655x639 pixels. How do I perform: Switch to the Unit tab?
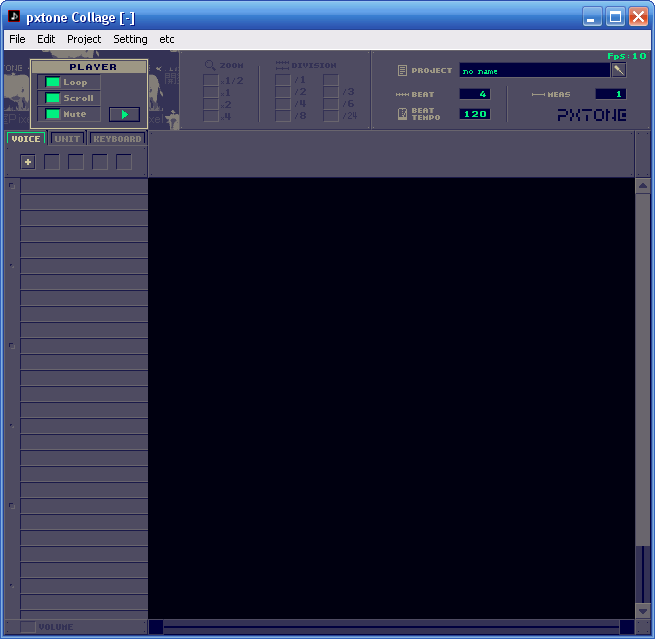click(x=68, y=139)
